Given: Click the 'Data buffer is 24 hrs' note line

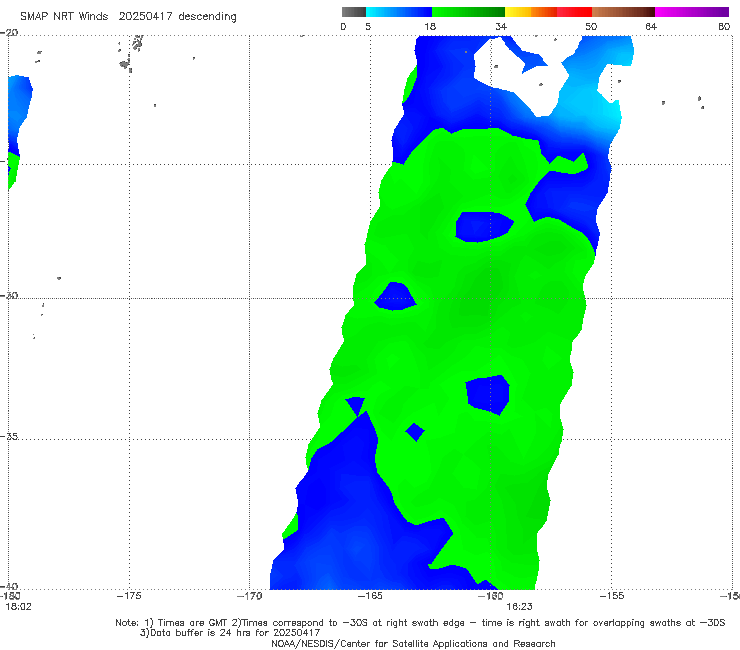Looking at the screenshot, I should pos(230,633).
